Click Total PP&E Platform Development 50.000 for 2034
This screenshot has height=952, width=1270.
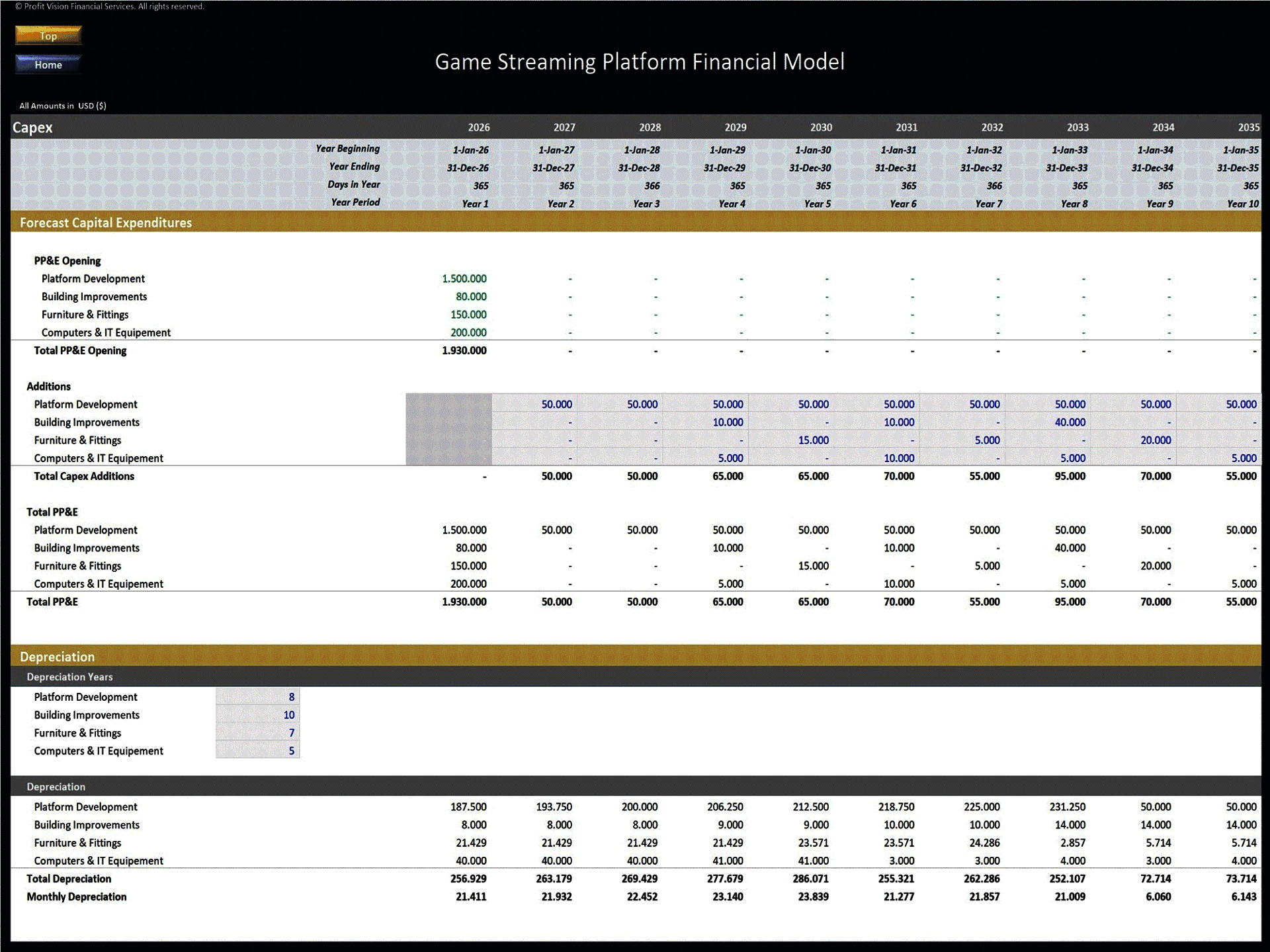click(x=1156, y=530)
